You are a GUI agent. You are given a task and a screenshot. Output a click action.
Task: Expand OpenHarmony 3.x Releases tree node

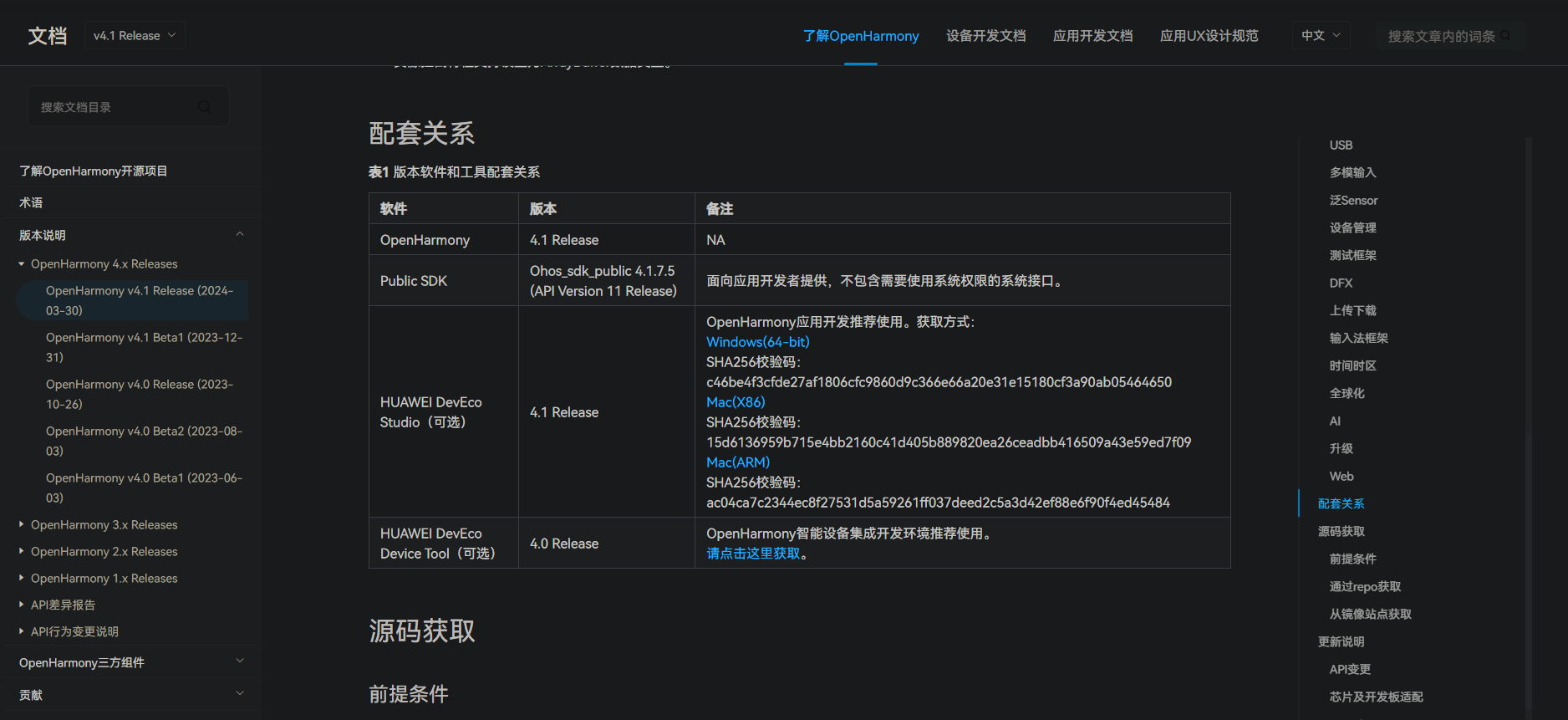click(x=22, y=524)
